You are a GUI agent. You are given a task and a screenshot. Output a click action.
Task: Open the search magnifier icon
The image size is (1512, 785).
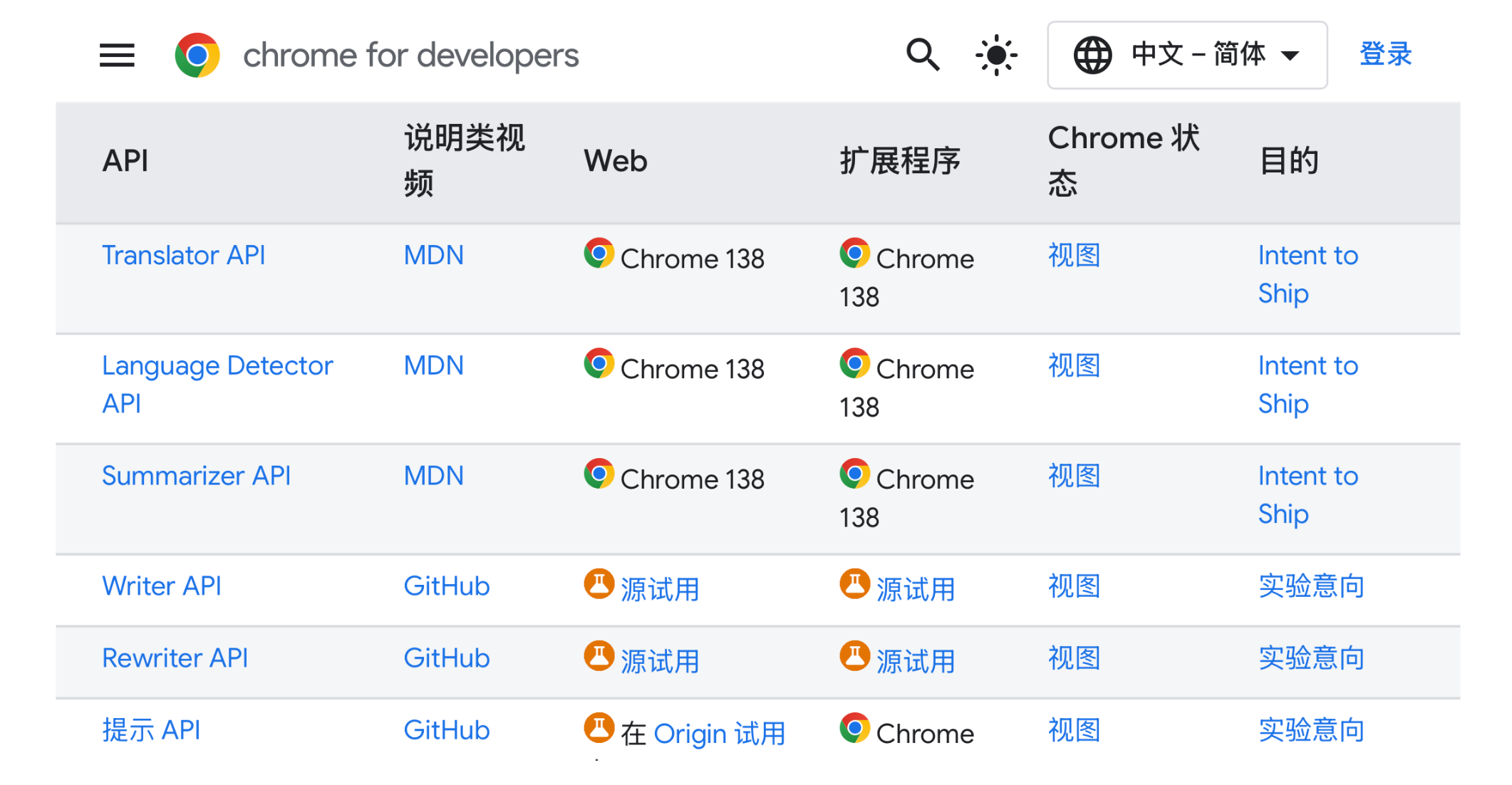pyautogui.click(x=922, y=55)
